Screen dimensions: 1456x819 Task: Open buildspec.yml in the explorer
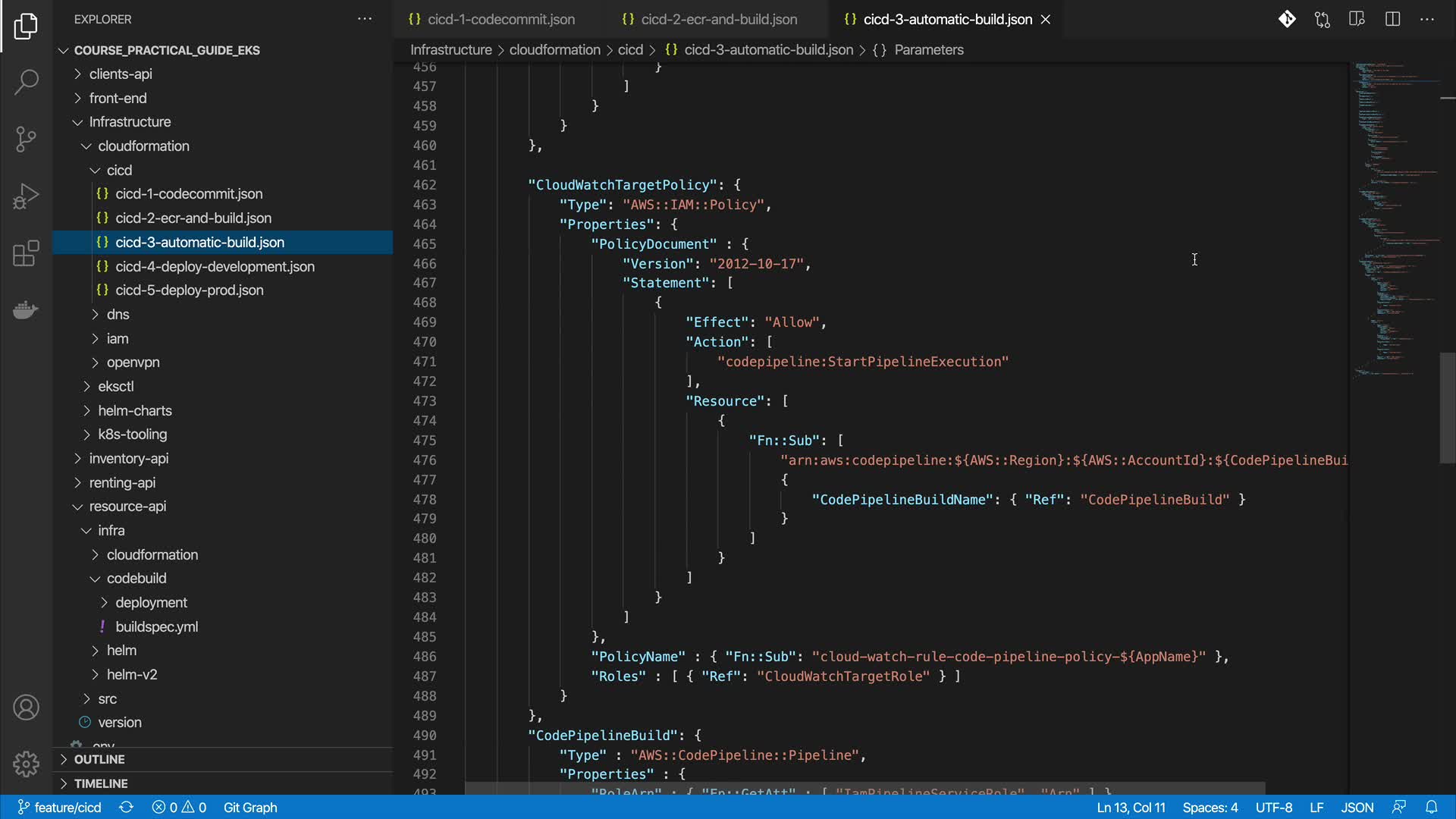tap(156, 626)
